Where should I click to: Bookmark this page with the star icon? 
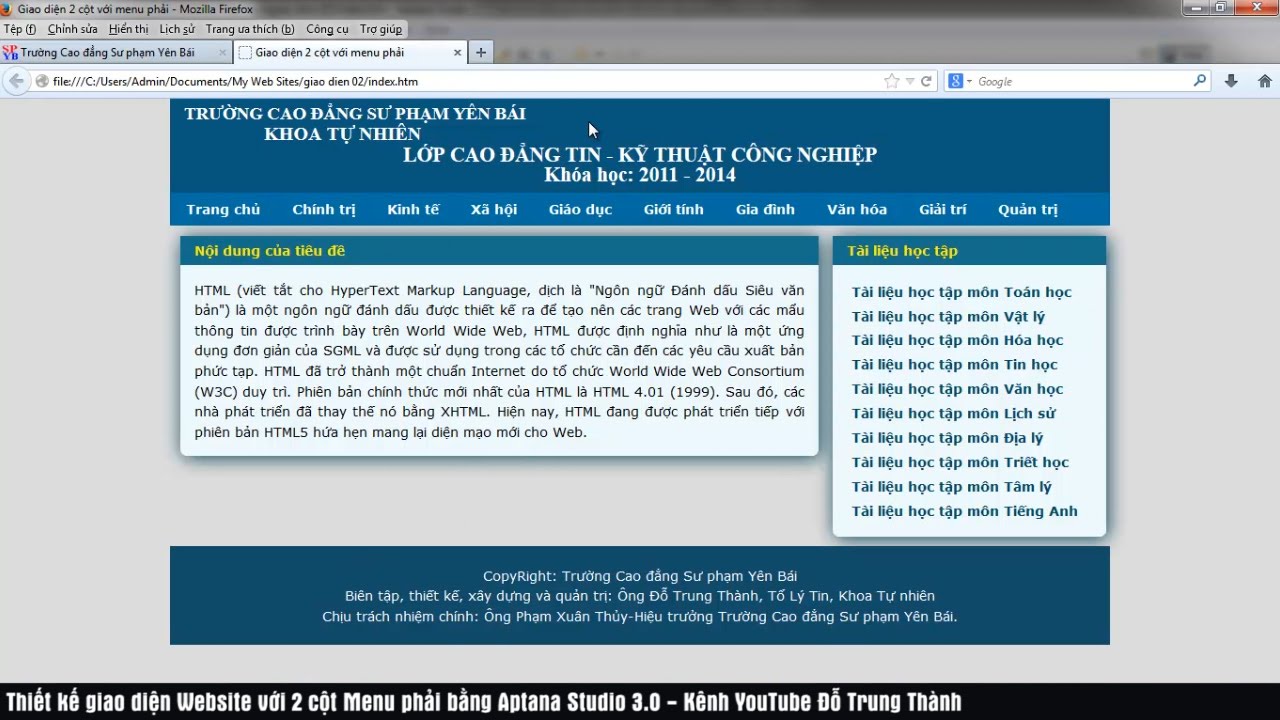(891, 81)
